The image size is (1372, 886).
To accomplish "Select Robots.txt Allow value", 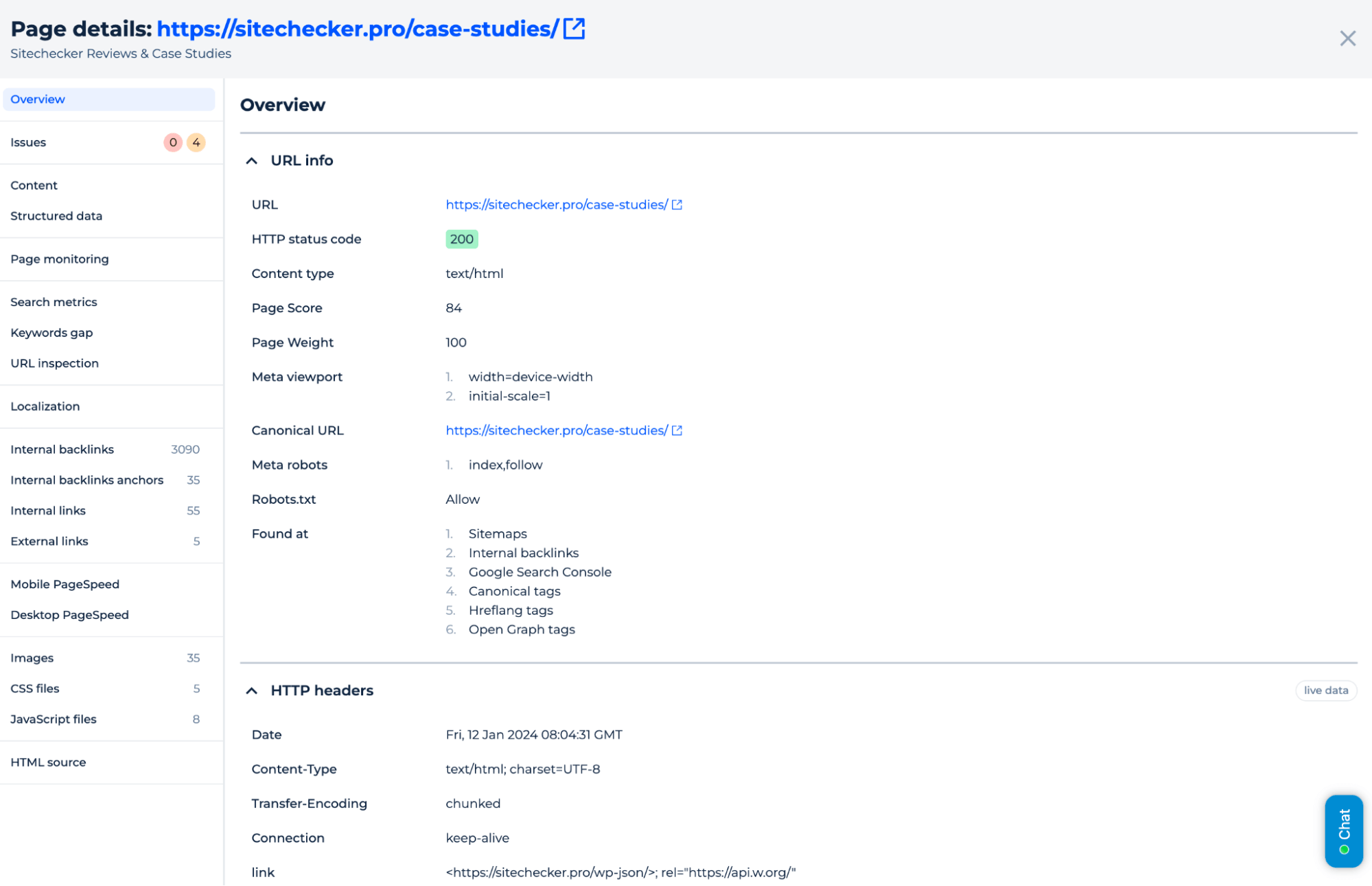I will [463, 500].
